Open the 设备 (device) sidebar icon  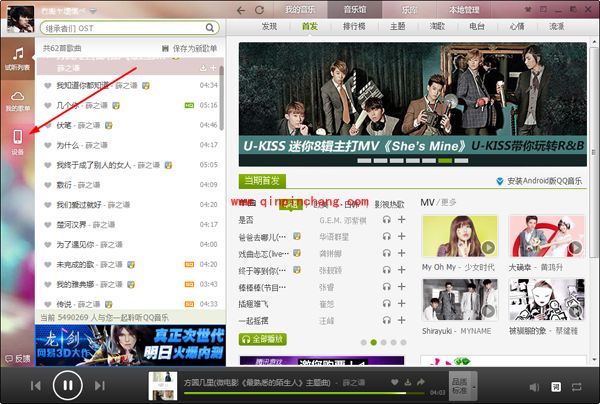click(x=17, y=141)
